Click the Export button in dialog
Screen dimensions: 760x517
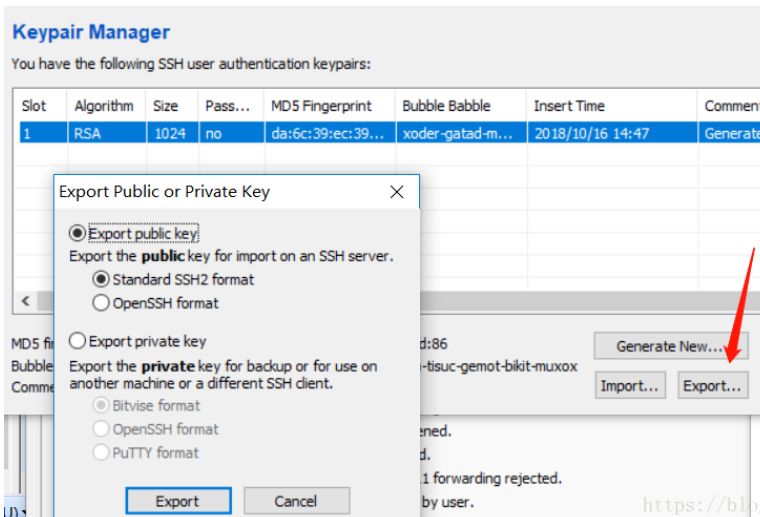pos(178,501)
